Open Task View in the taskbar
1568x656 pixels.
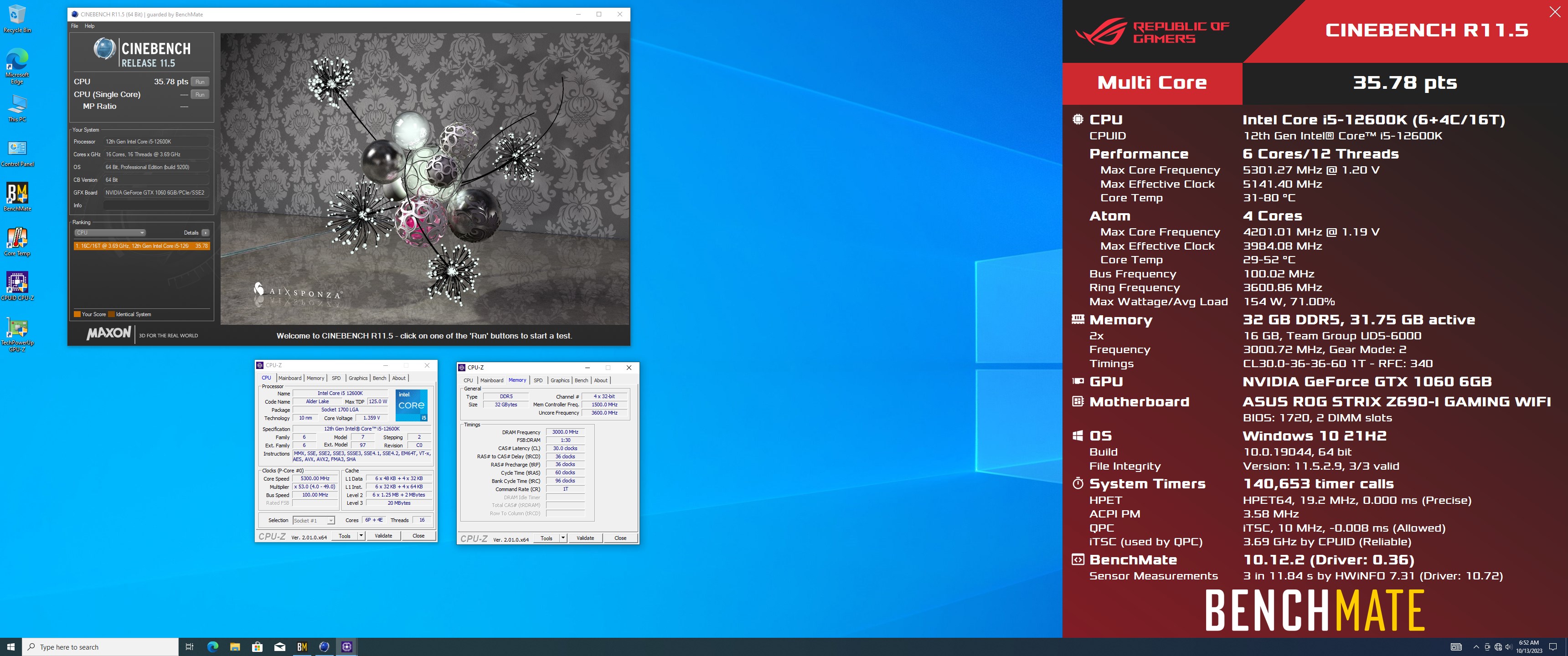coord(189,647)
